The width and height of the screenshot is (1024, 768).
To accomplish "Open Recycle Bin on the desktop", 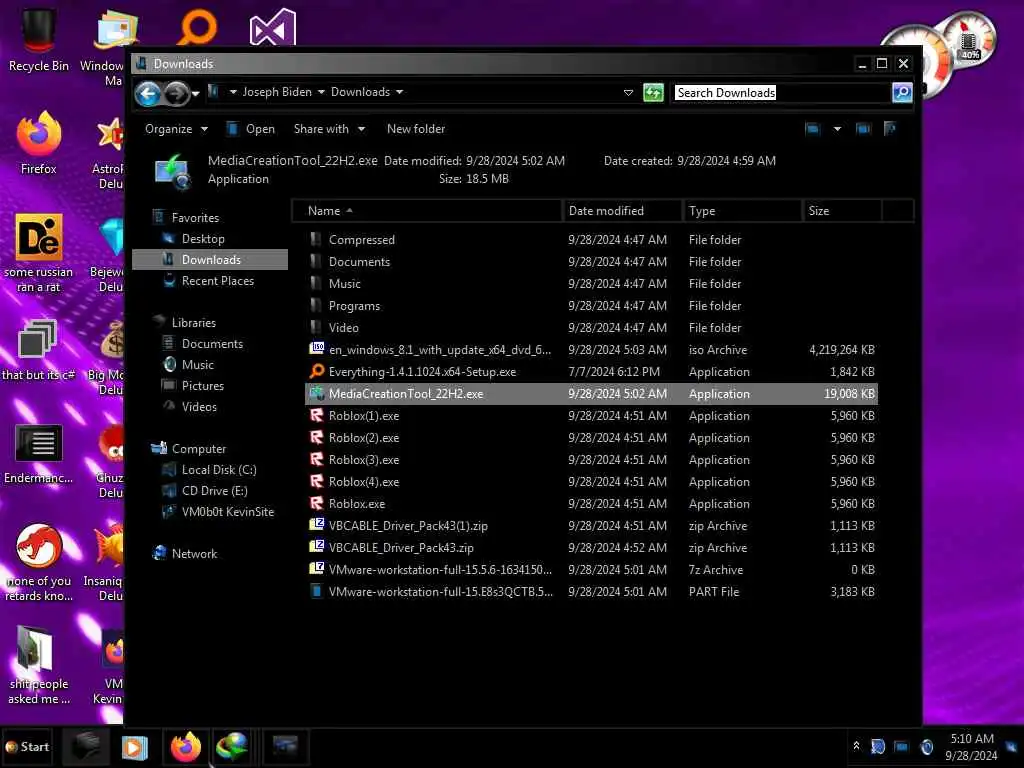I will pyautogui.click(x=38, y=39).
